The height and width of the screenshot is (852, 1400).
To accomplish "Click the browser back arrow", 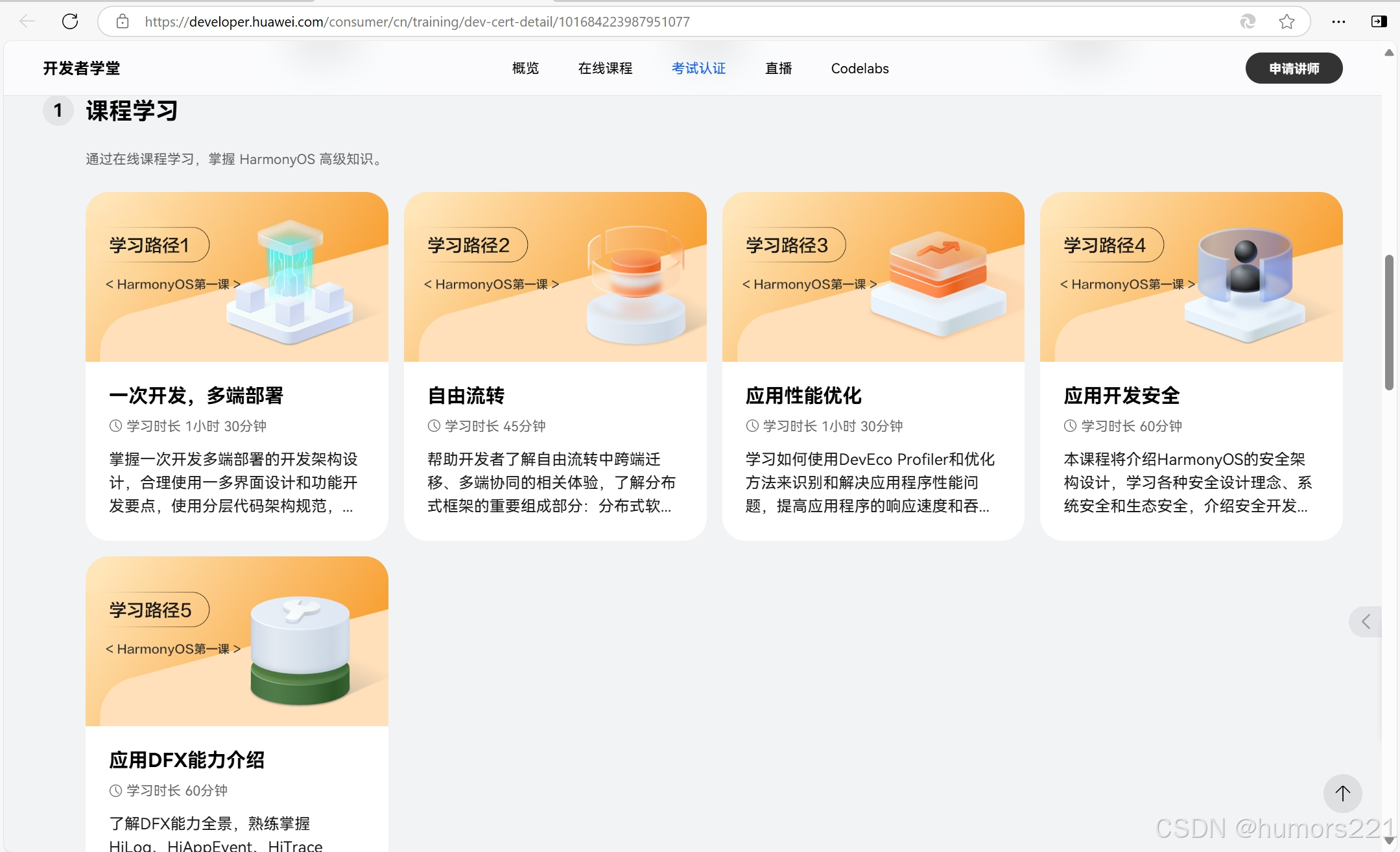I will click(27, 21).
